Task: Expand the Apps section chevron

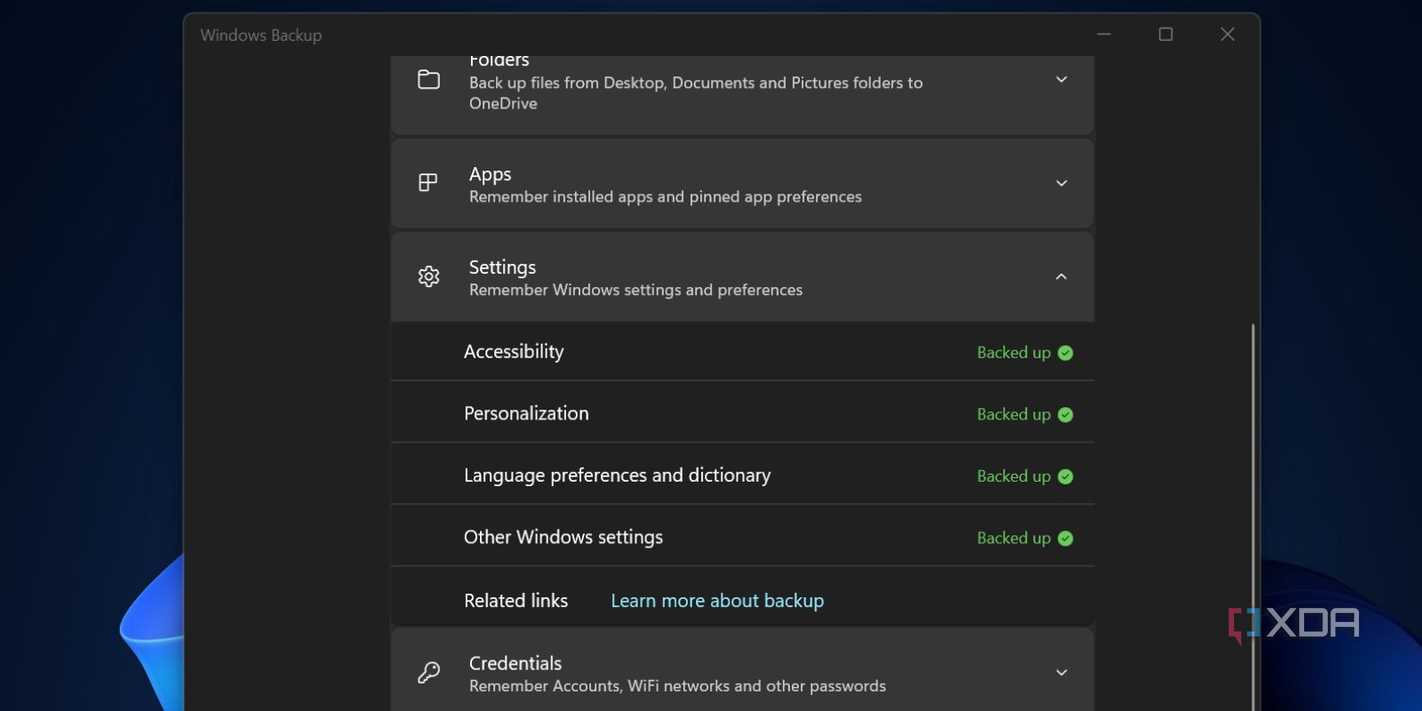Action: (x=1061, y=183)
